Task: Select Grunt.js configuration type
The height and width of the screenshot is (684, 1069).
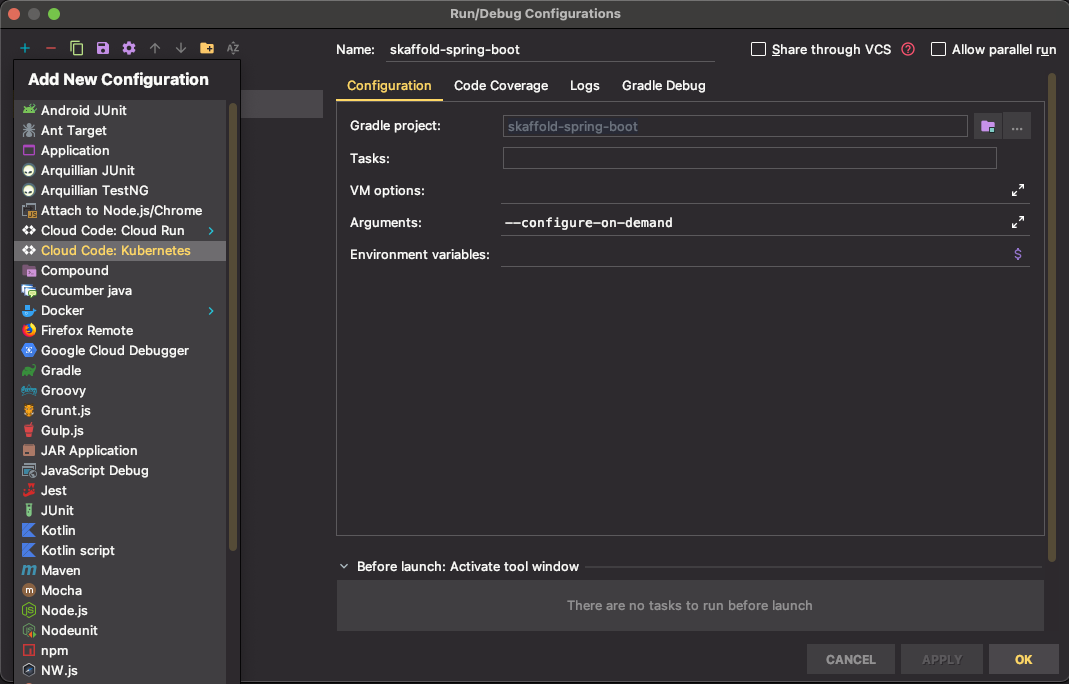Action: click(x=120, y=411)
